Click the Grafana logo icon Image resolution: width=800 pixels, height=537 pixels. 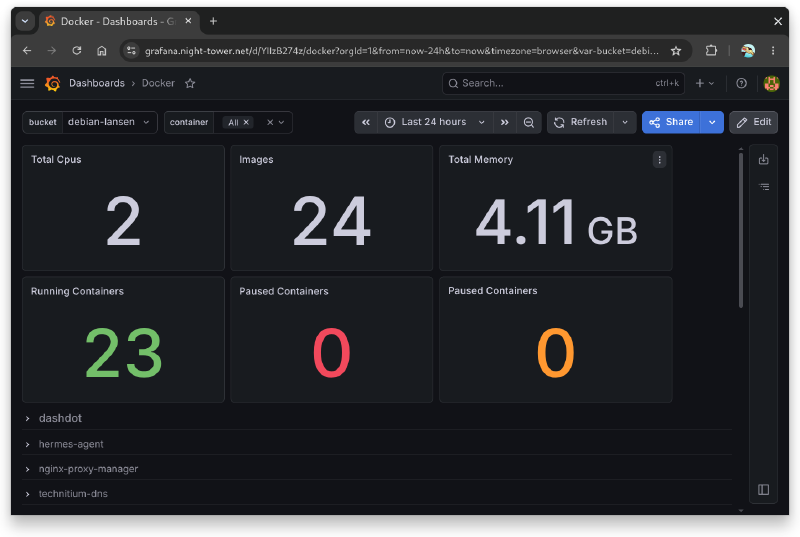coord(53,83)
